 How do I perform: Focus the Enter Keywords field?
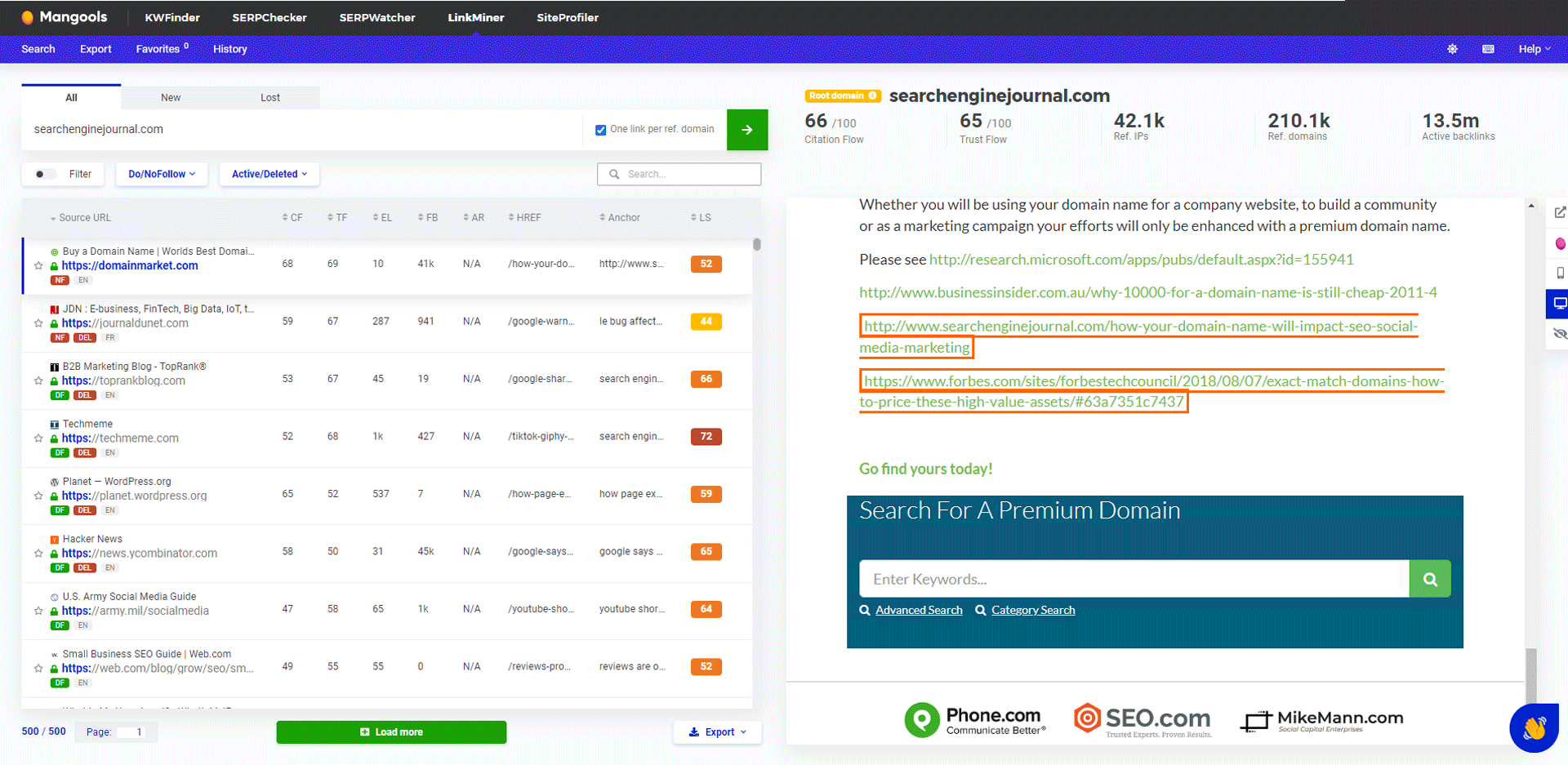[x=1134, y=579]
